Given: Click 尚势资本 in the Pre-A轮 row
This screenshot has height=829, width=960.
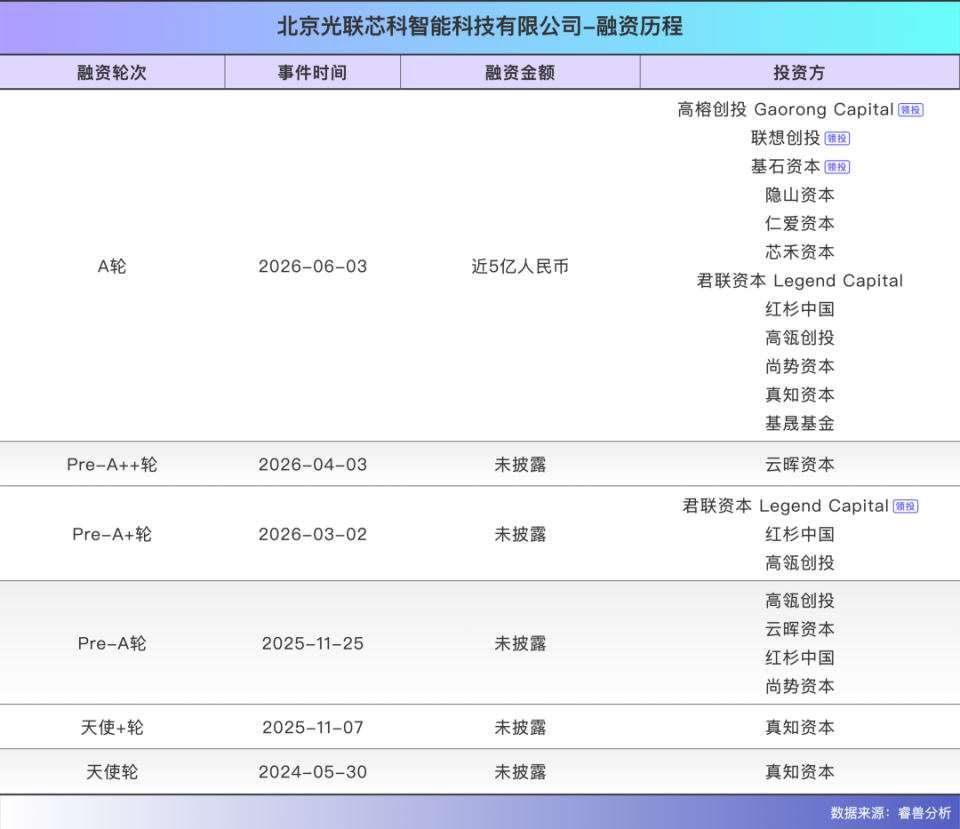Looking at the screenshot, I should 800,686.
